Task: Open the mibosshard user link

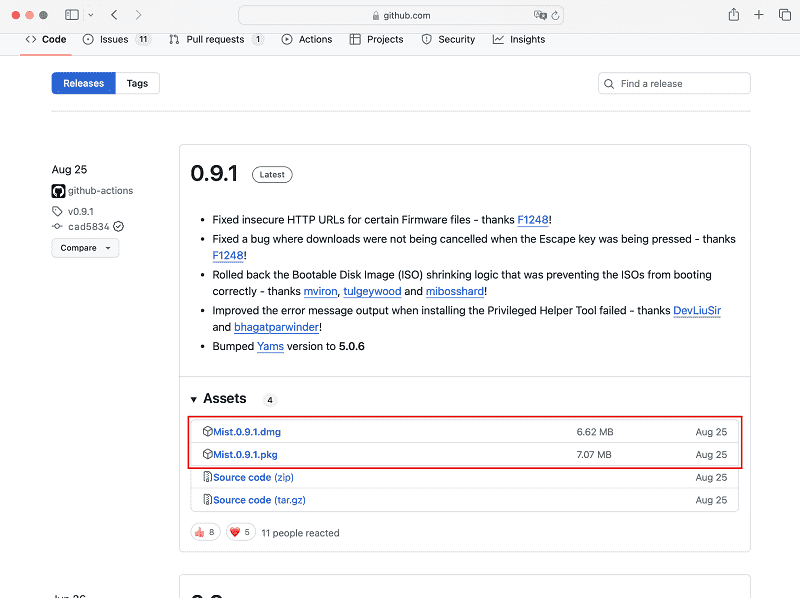Action: [455, 291]
